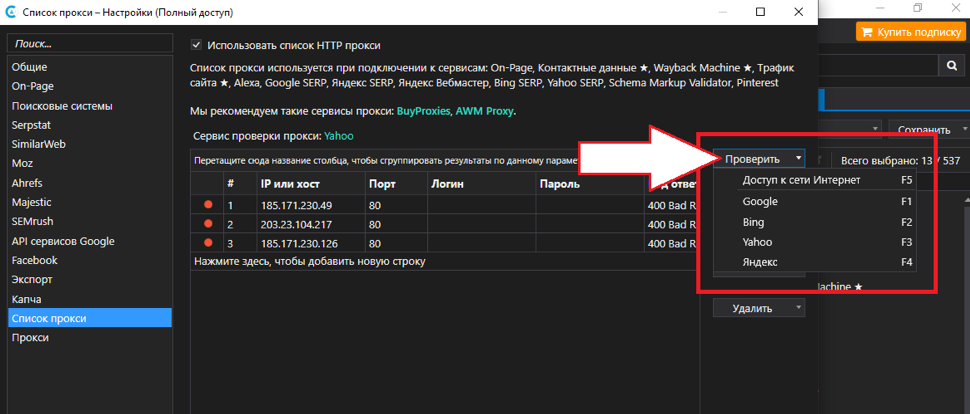Open the AWM Proxy link
The height and width of the screenshot is (414, 970).
tap(484, 111)
